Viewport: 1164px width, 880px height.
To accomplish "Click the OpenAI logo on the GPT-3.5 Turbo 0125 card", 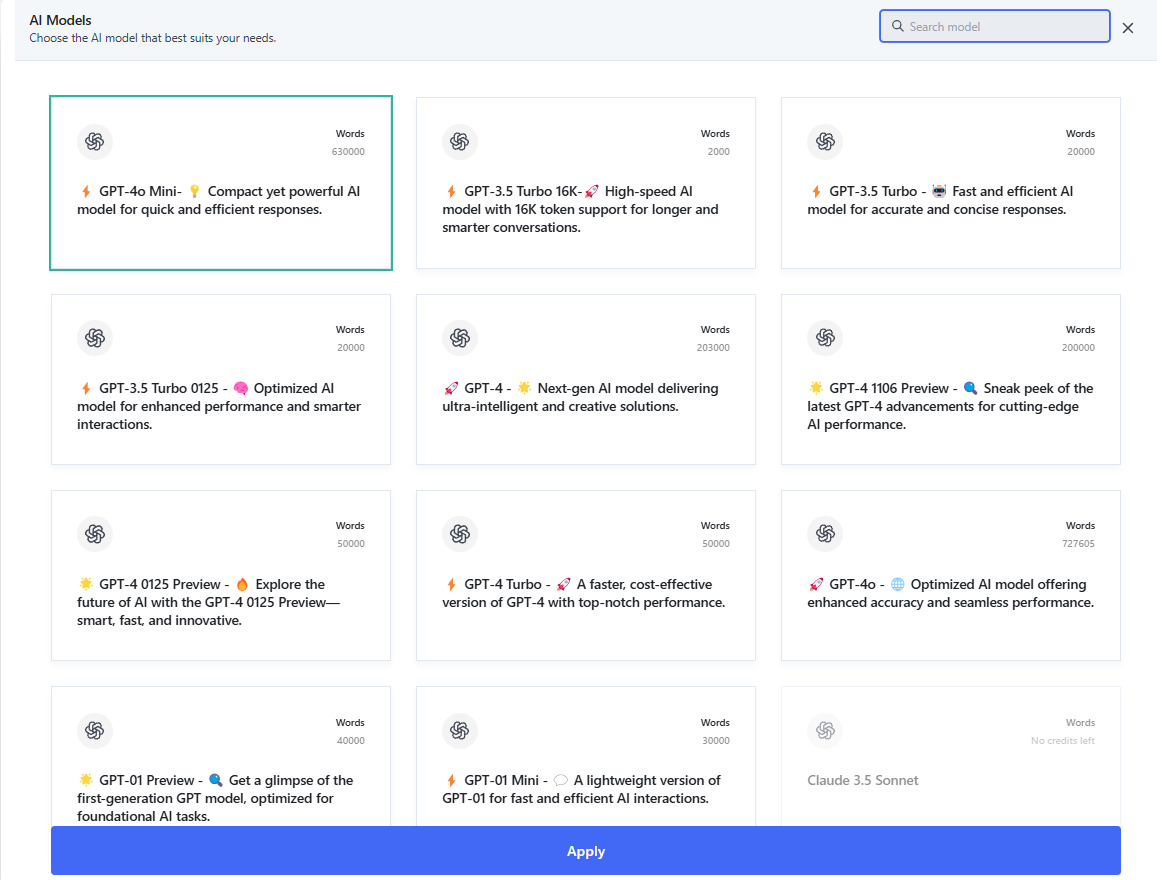I will (95, 338).
